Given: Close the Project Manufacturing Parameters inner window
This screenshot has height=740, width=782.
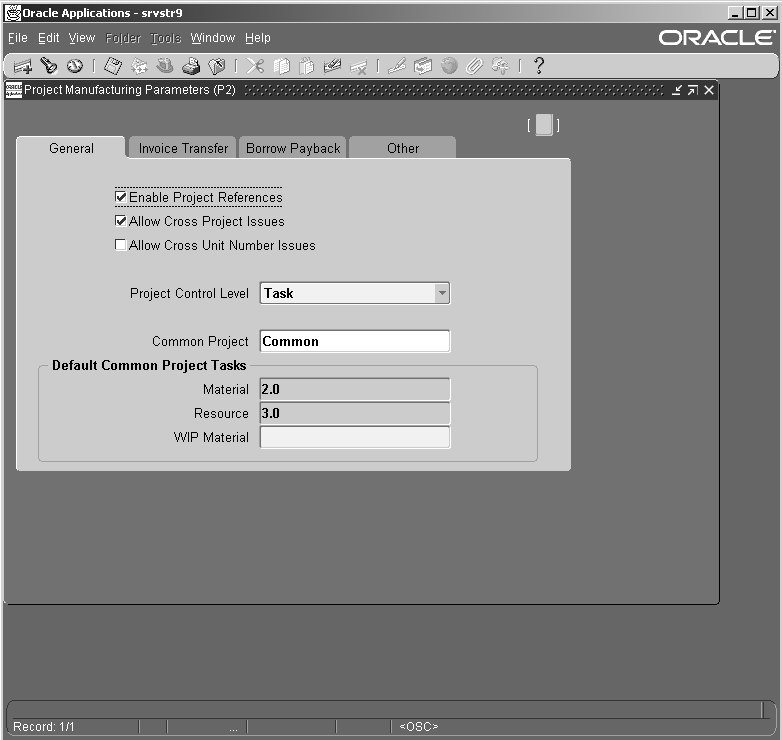Looking at the screenshot, I should [x=709, y=90].
